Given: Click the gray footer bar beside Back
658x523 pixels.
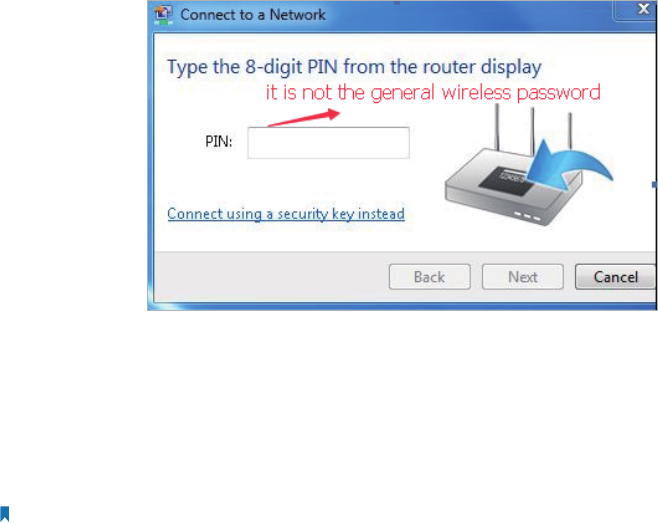Looking at the screenshot, I should pyautogui.click(x=271, y=276).
